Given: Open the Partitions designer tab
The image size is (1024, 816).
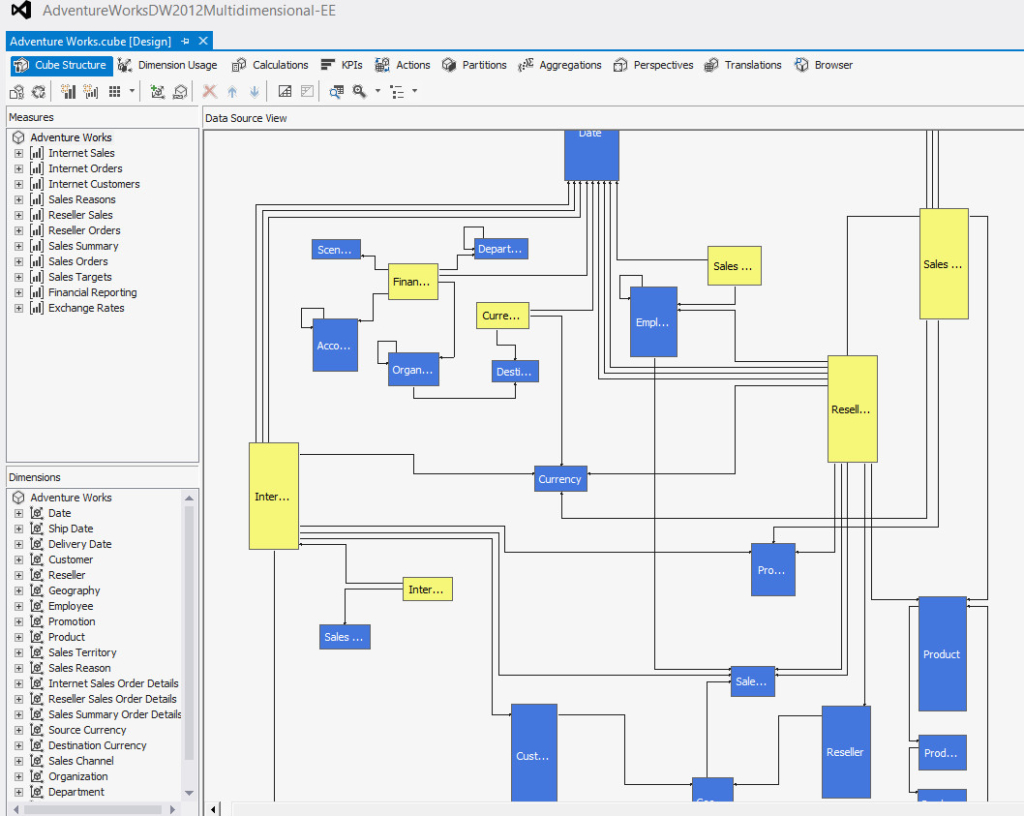Looking at the screenshot, I should click(x=474, y=65).
